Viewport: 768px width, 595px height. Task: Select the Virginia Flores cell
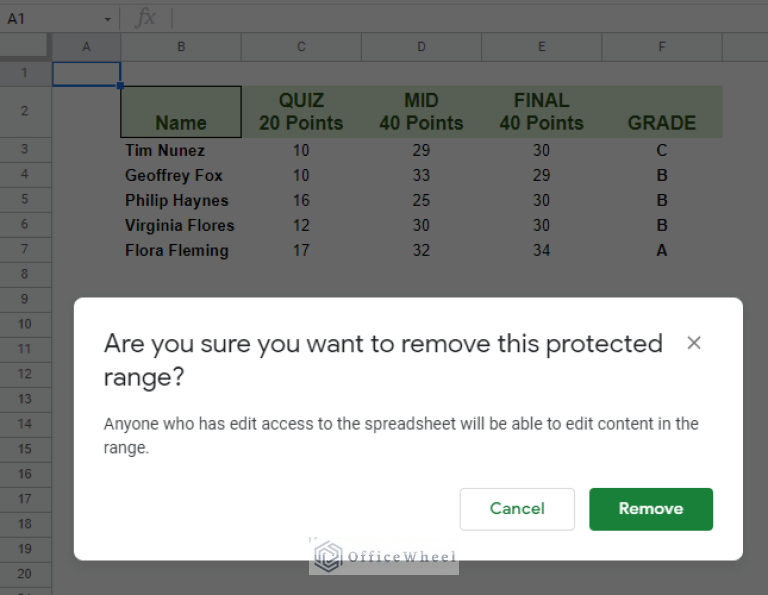(181, 225)
